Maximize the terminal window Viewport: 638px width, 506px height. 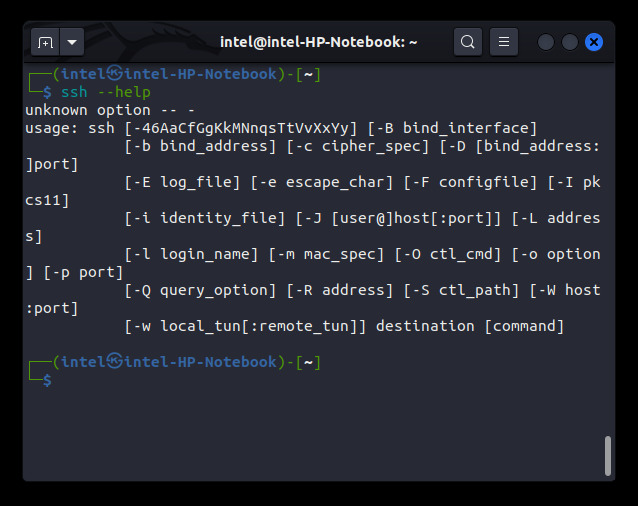[x=570, y=42]
